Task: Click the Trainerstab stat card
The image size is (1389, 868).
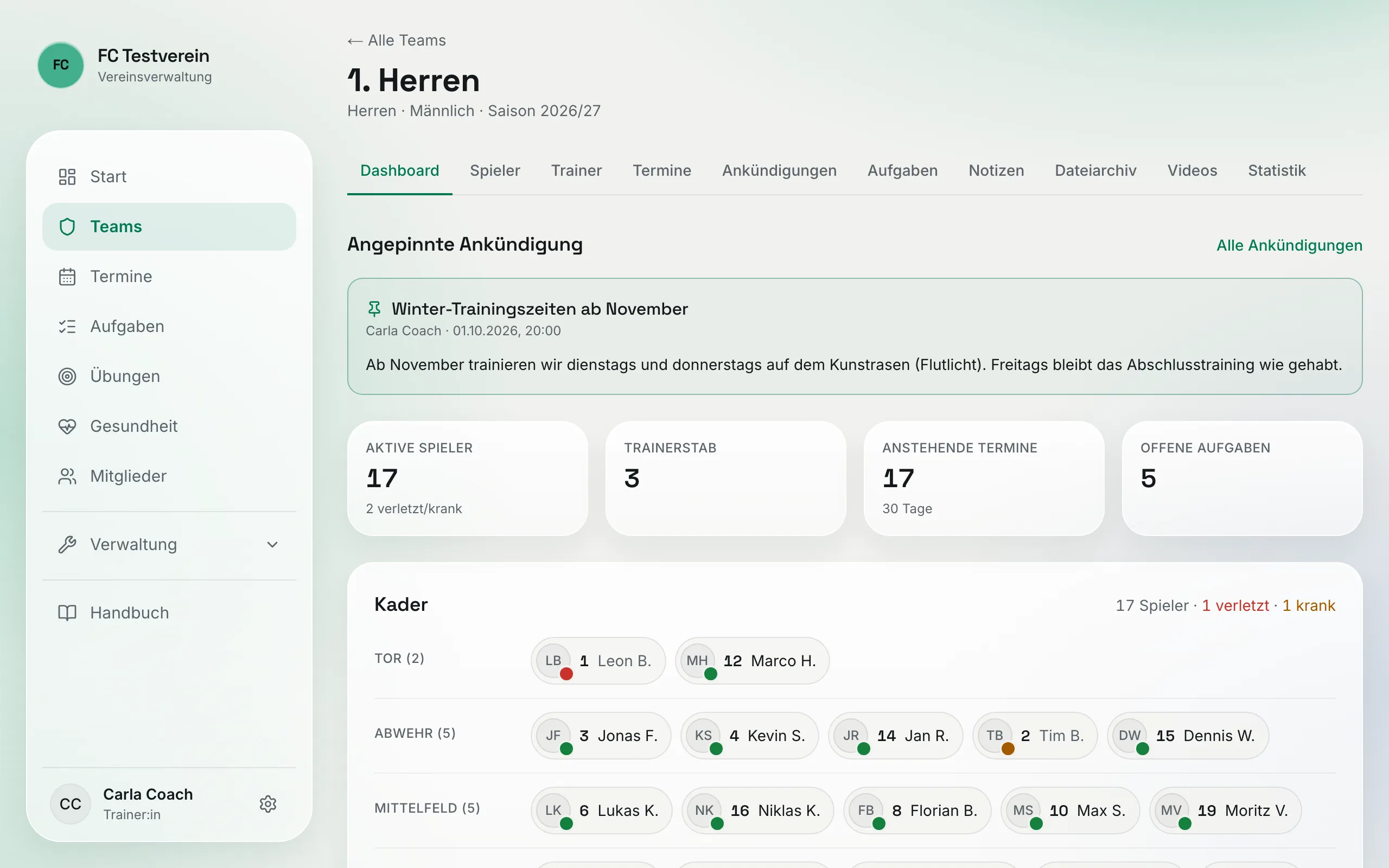Action: click(725, 479)
